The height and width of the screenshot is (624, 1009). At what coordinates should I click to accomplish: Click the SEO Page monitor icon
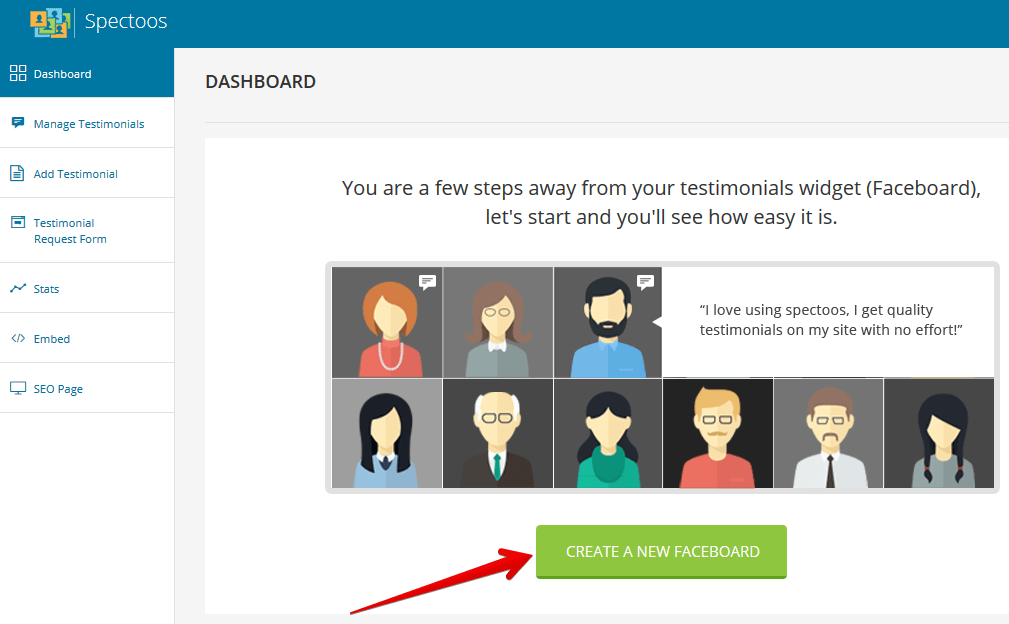(18, 388)
